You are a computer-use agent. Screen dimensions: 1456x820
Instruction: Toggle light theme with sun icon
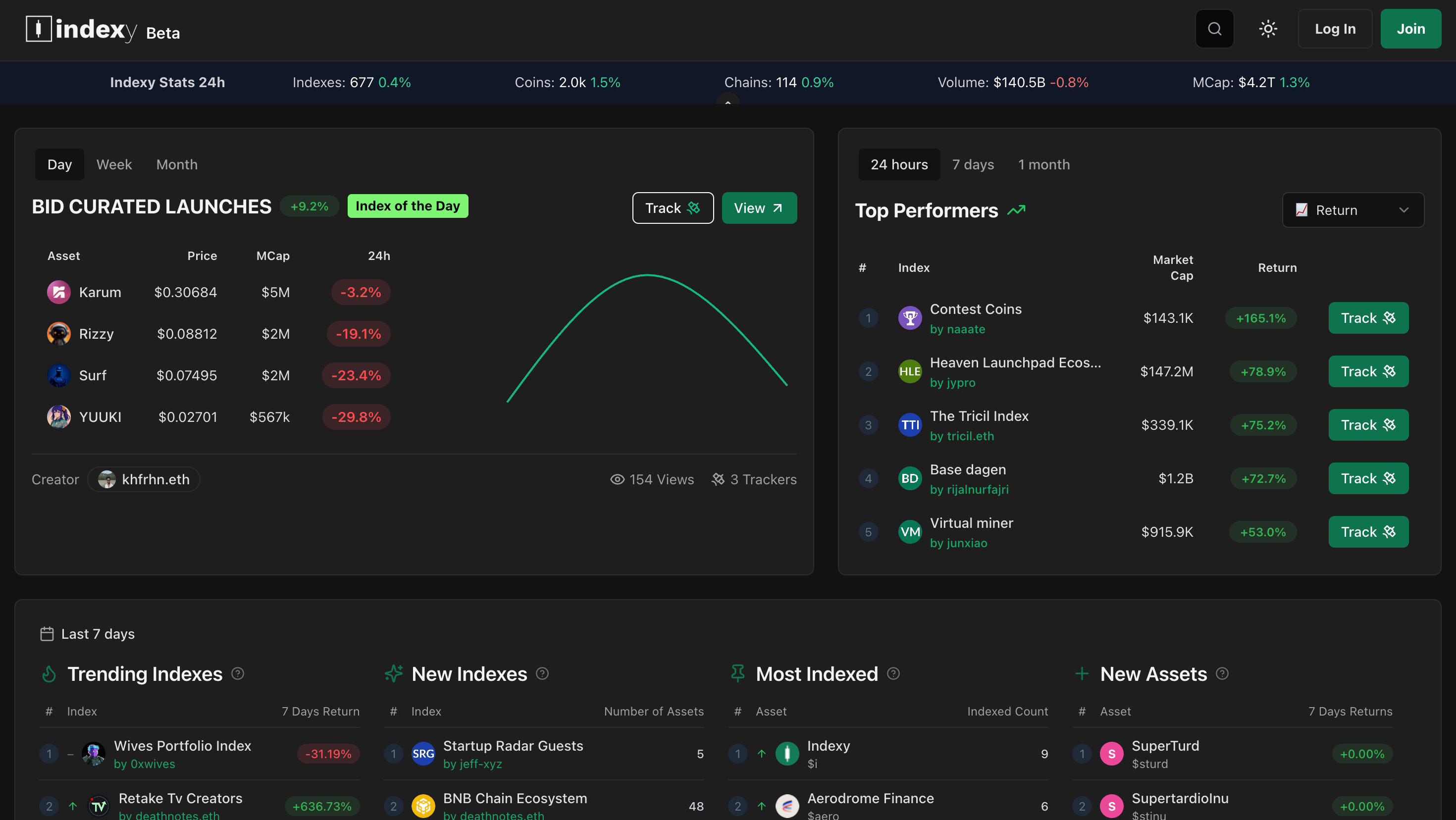click(x=1268, y=29)
